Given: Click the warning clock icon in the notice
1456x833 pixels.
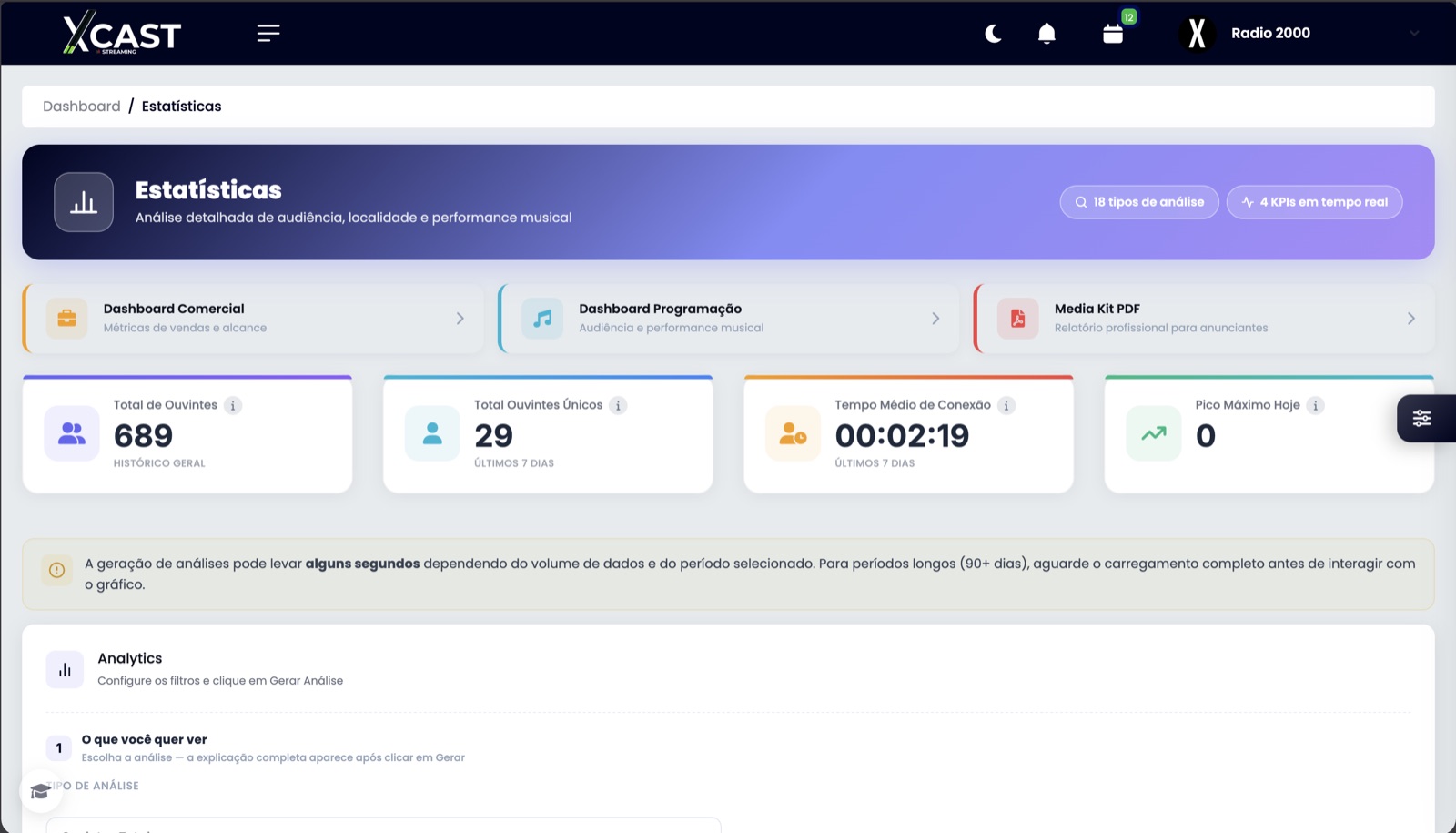Looking at the screenshot, I should [57, 571].
